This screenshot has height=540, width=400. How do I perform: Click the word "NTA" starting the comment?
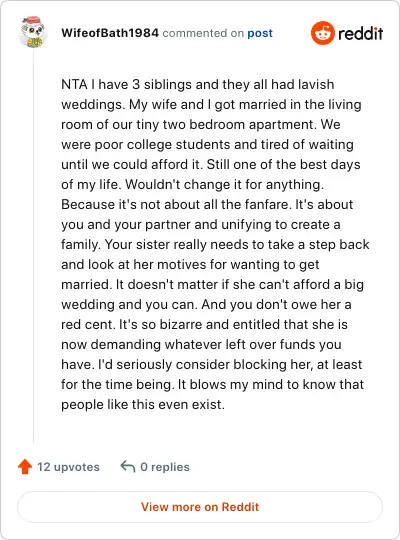click(74, 84)
